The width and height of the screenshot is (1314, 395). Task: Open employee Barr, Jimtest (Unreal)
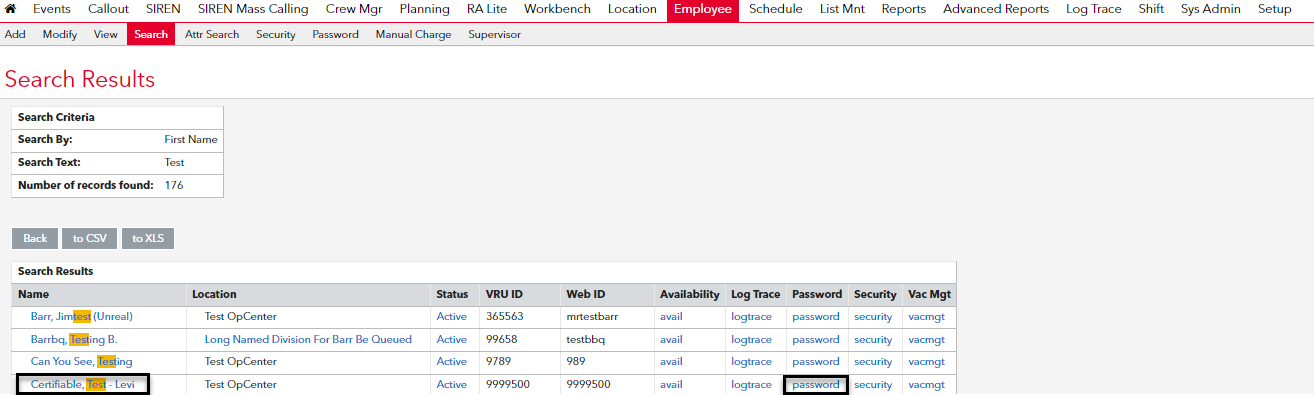[82, 316]
